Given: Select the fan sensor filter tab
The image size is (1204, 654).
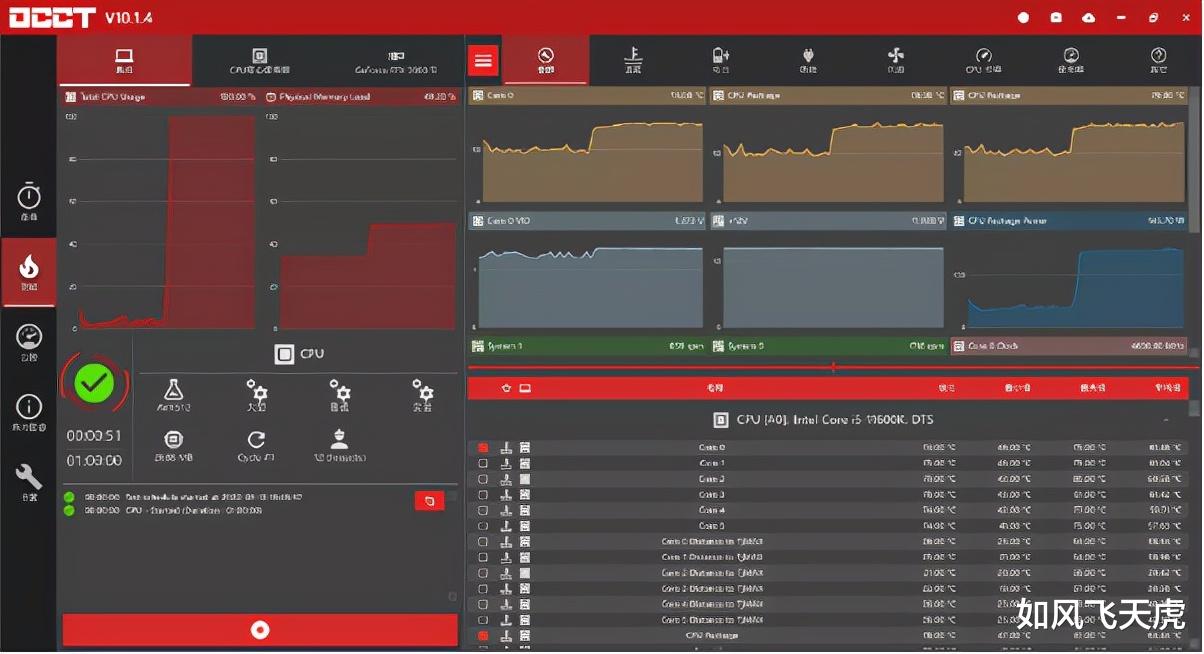Looking at the screenshot, I should [x=896, y=60].
